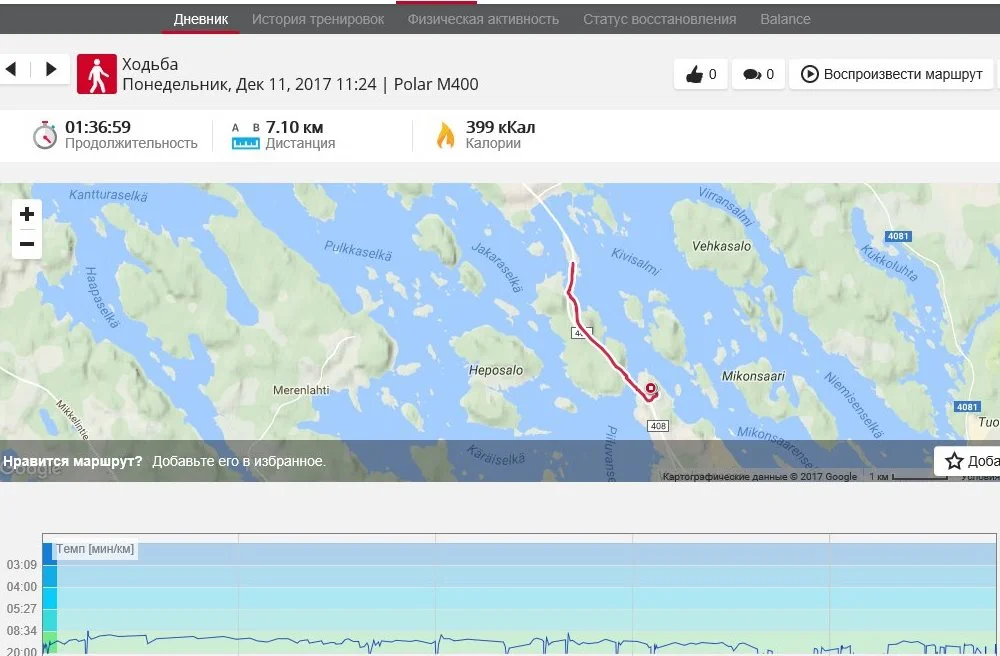Go to next training with right arrow
1000x656 pixels.
pos(51,68)
